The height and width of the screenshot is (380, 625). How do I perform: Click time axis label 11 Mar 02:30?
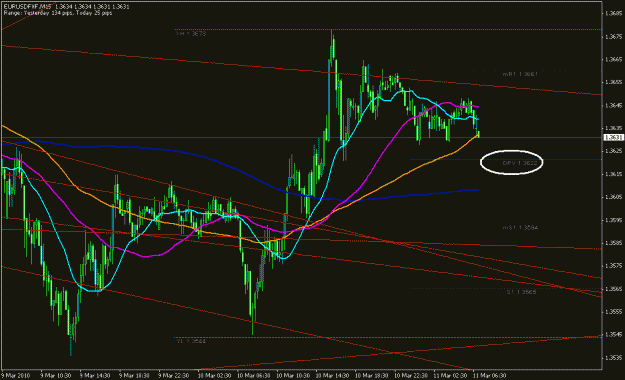(x=450, y=376)
